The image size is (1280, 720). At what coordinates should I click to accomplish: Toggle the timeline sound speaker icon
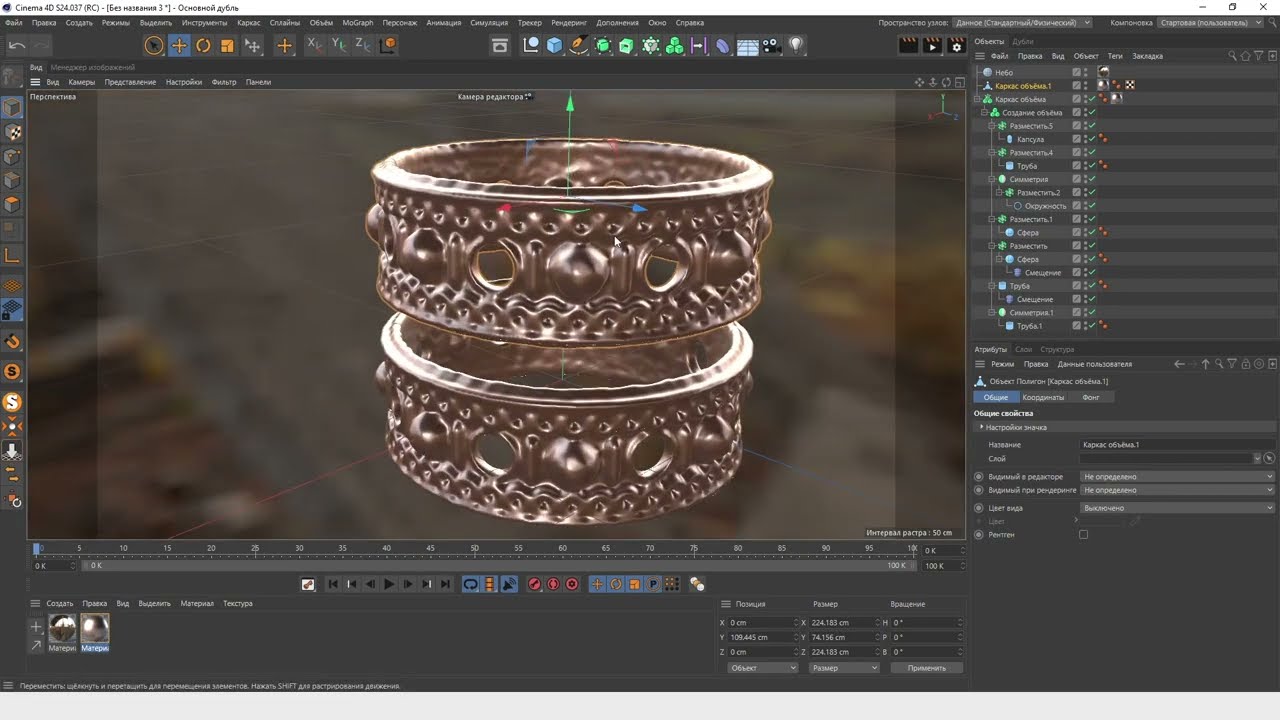[509, 584]
